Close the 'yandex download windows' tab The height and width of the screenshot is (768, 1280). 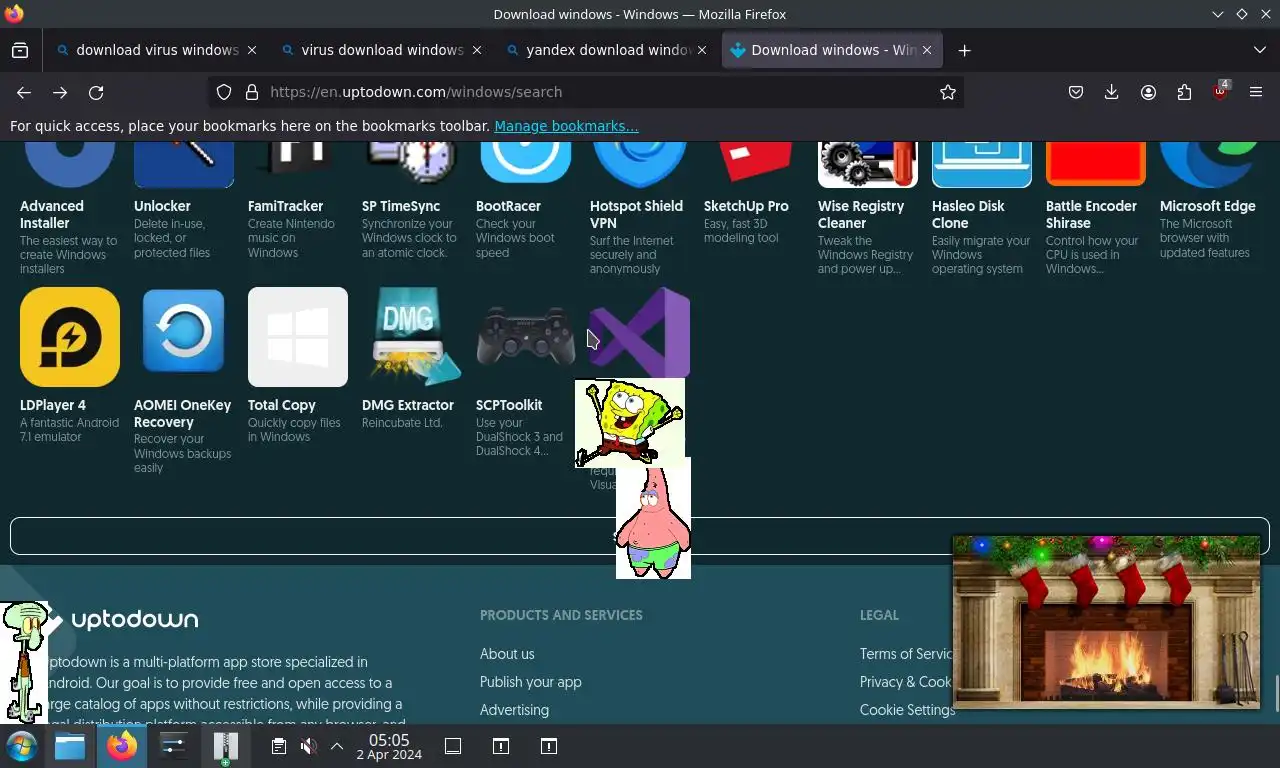click(702, 50)
